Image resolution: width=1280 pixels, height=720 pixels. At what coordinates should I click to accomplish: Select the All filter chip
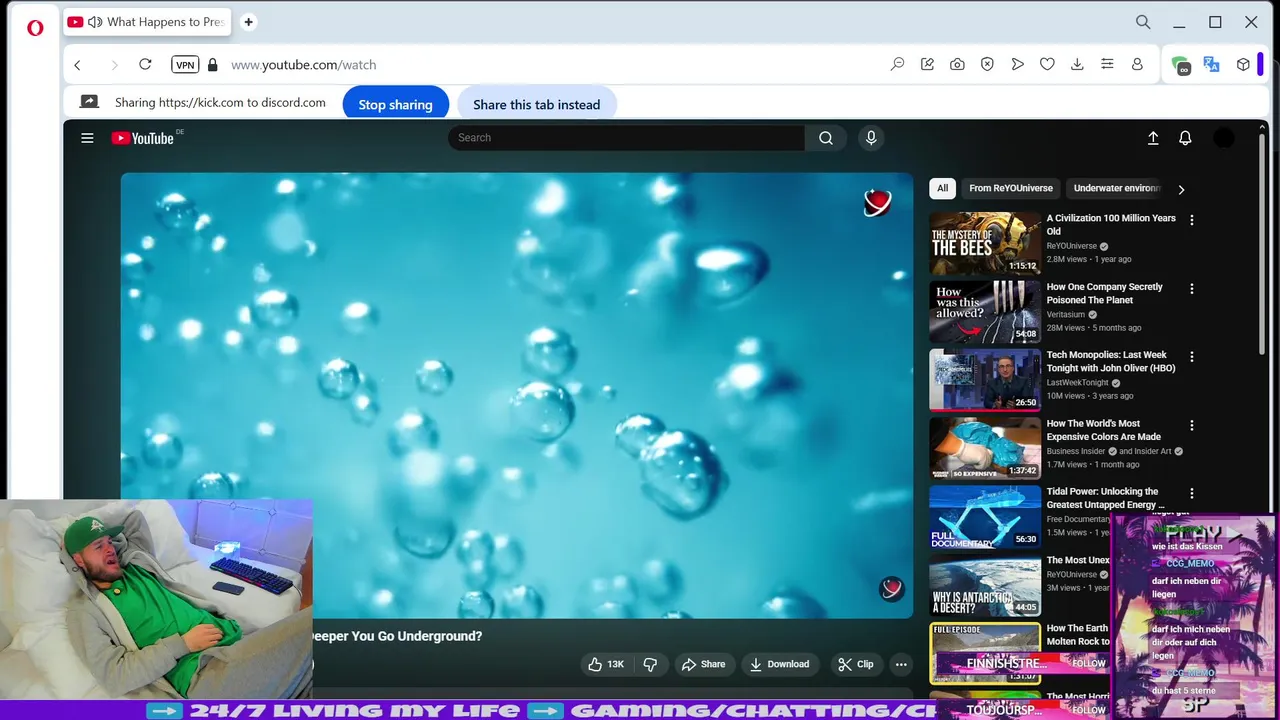tap(942, 188)
